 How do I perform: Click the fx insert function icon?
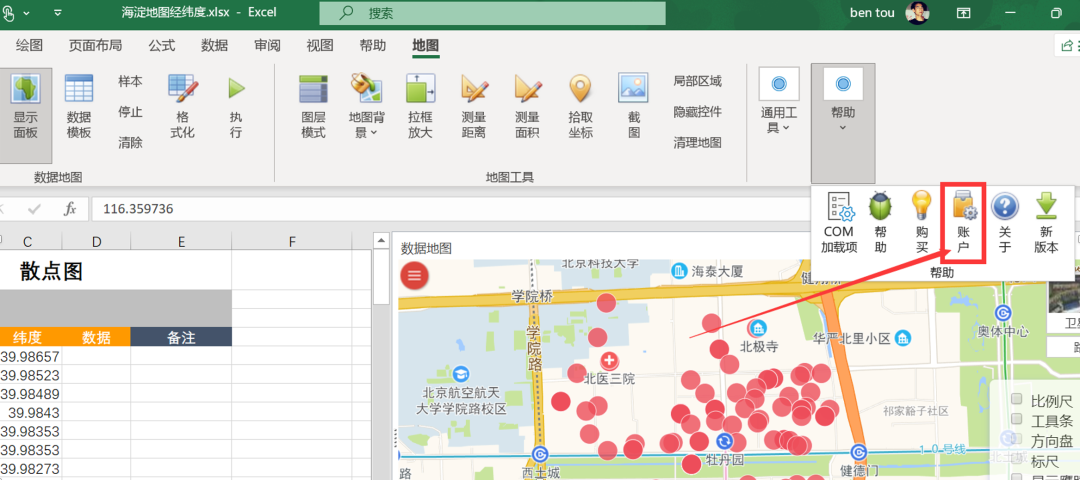tap(70, 209)
